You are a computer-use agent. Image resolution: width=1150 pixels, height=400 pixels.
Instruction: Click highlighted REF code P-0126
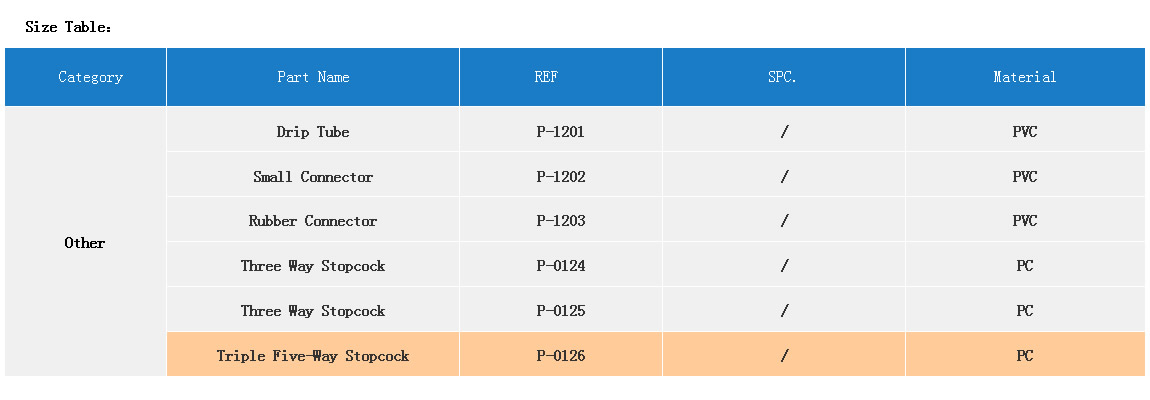pyautogui.click(x=561, y=356)
